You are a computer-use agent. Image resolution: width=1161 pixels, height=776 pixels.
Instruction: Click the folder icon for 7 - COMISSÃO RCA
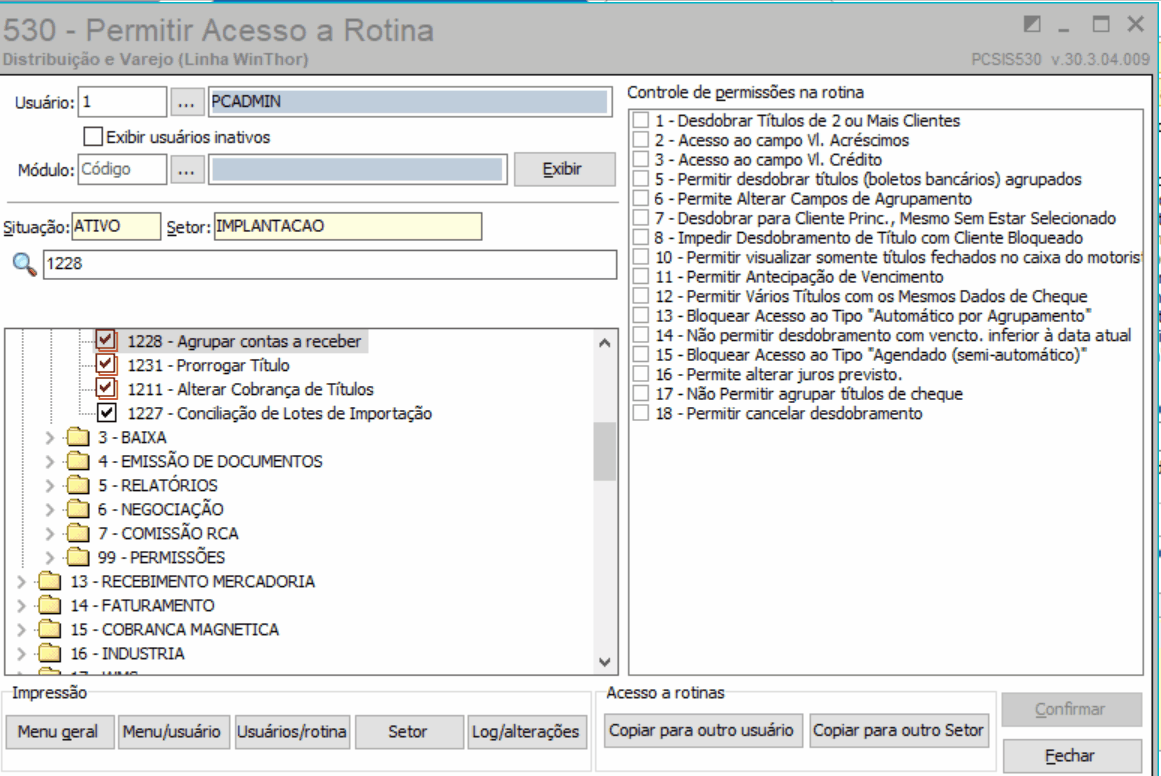coord(78,533)
